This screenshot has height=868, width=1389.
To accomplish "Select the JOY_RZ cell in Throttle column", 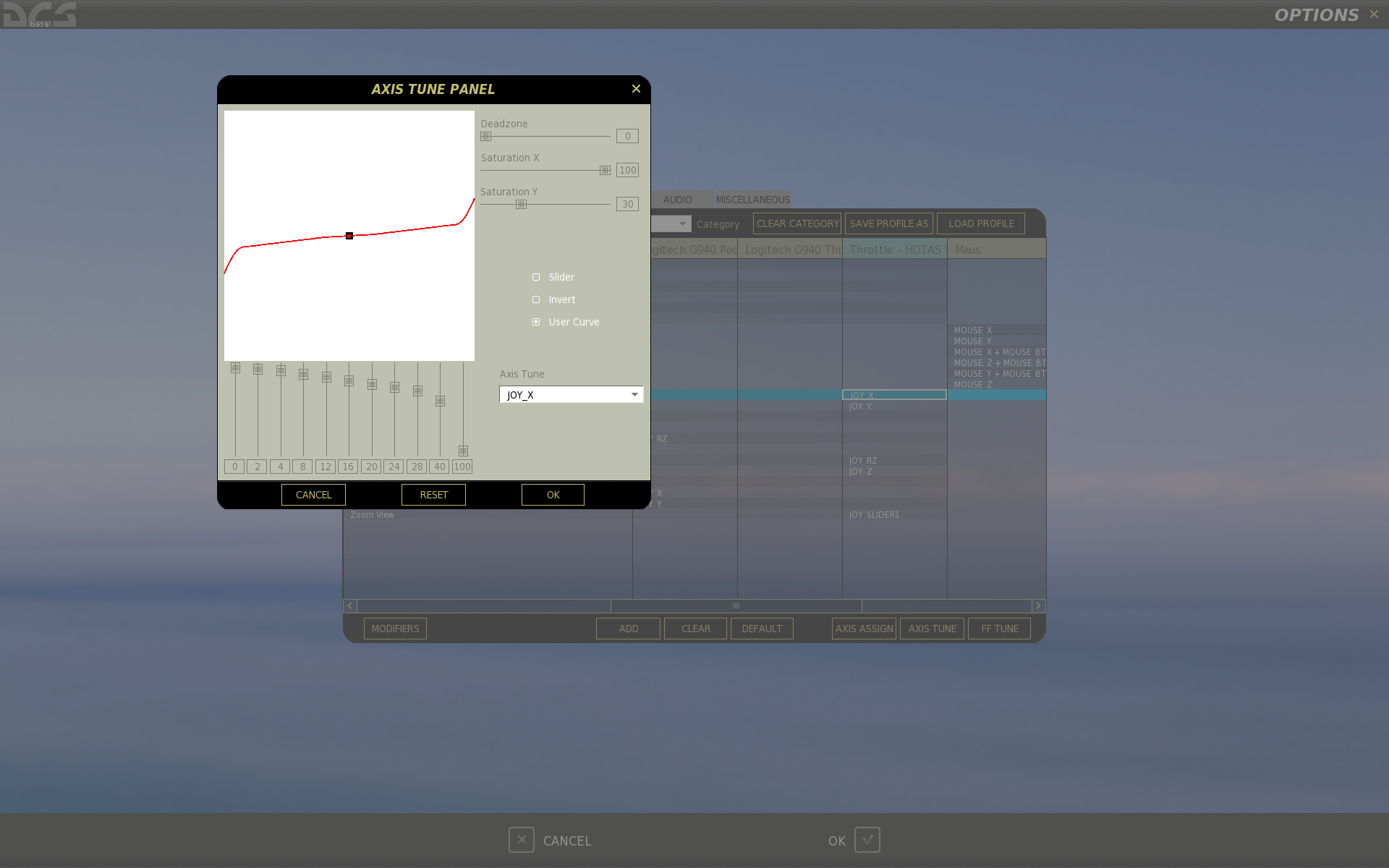I will click(x=895, y=461).
